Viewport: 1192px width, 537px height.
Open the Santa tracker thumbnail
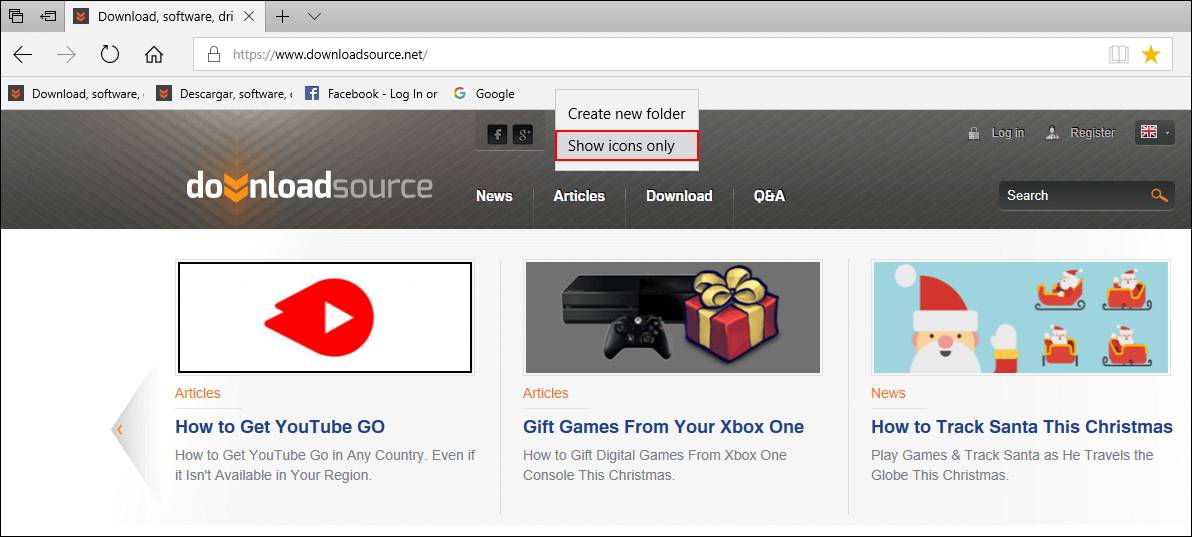click(1021, 317)
